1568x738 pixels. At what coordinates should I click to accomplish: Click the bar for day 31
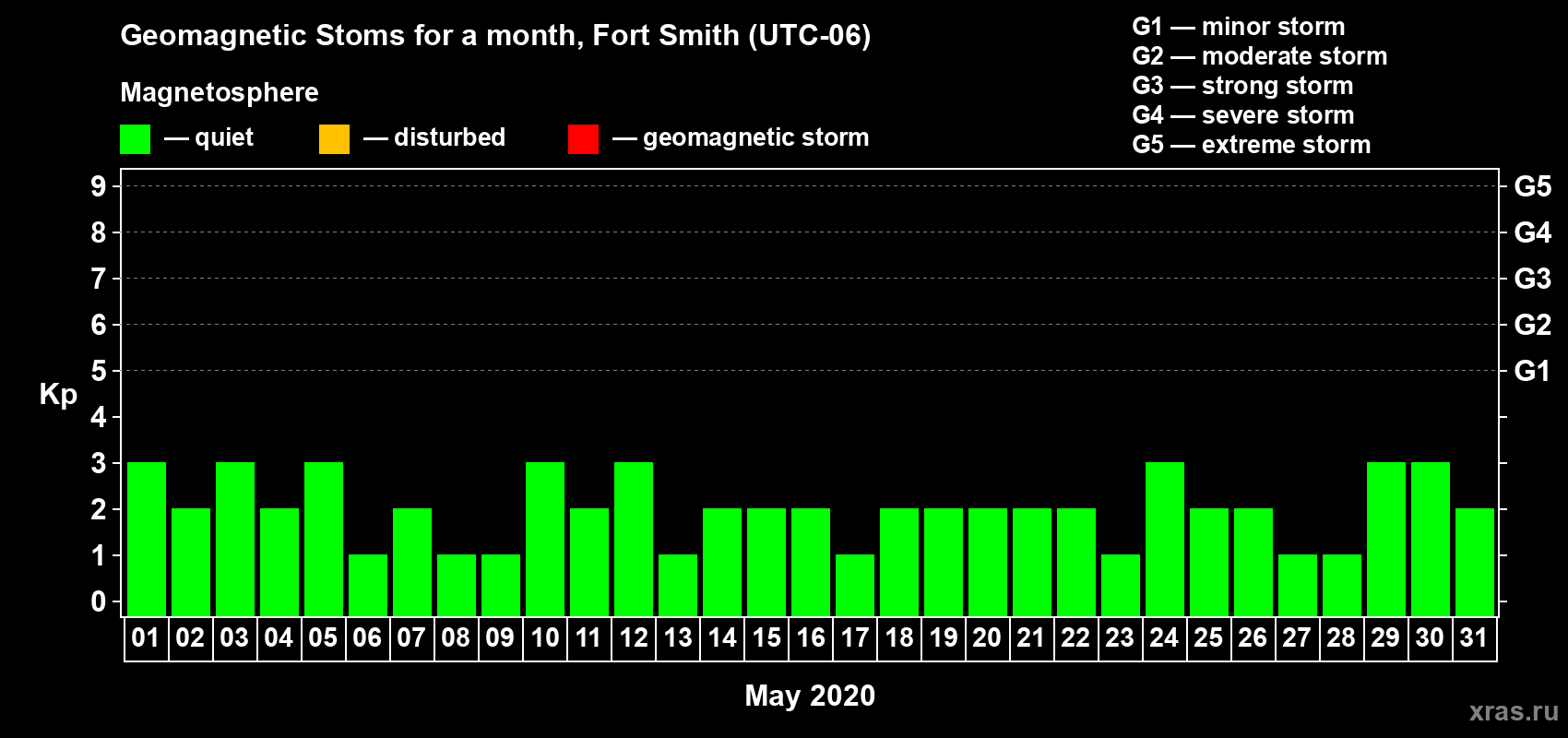point(1475,562)
